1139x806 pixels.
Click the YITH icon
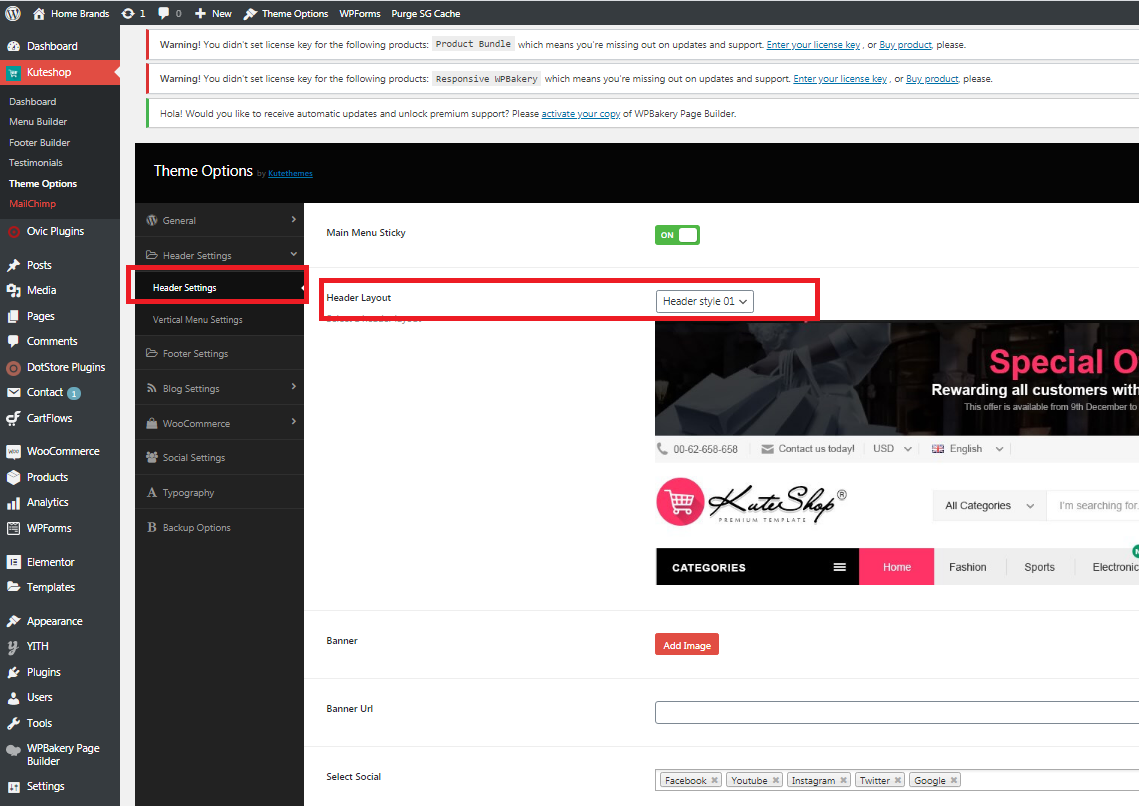[x=13, y=646]
